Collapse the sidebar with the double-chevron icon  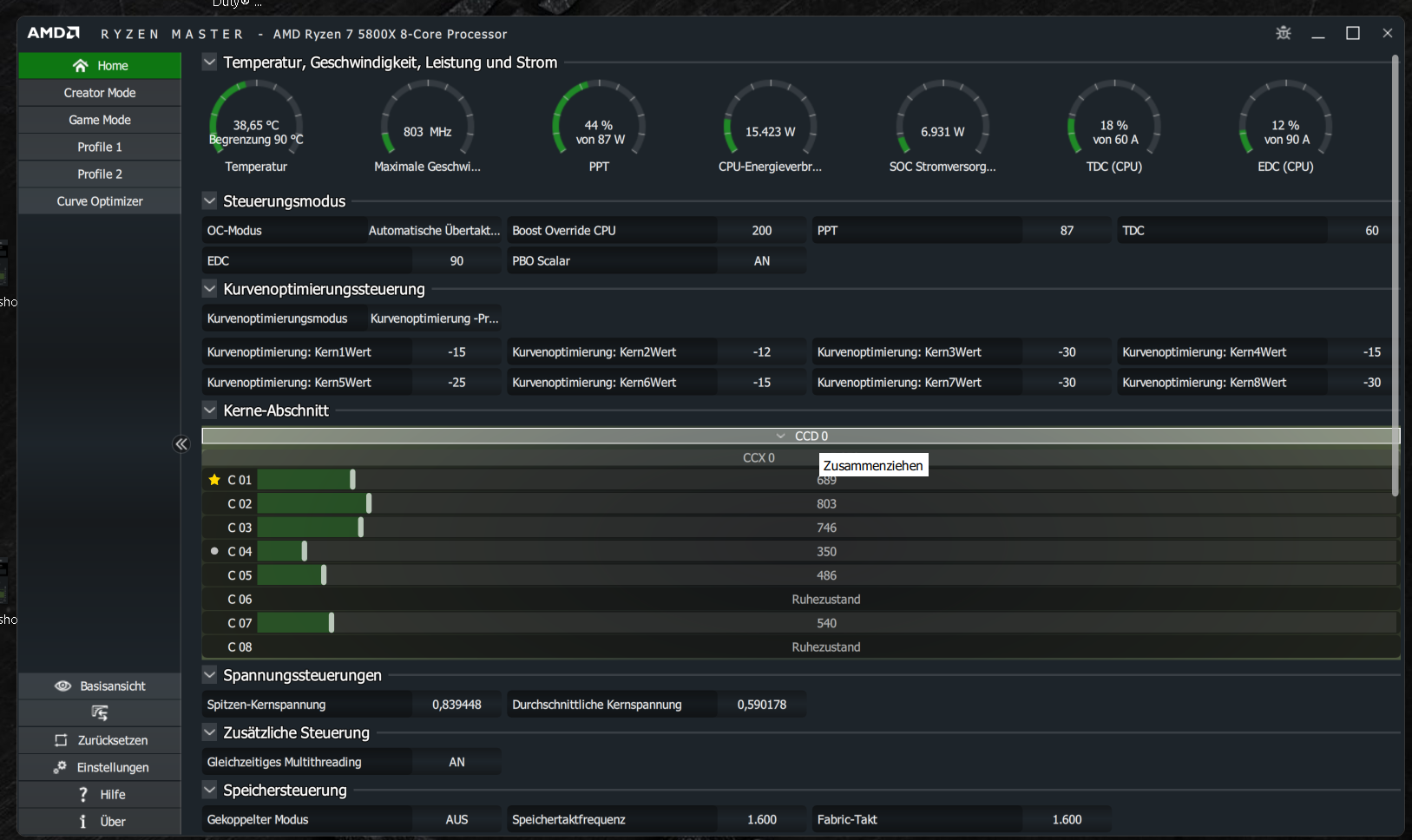click(x=181, y=444)
